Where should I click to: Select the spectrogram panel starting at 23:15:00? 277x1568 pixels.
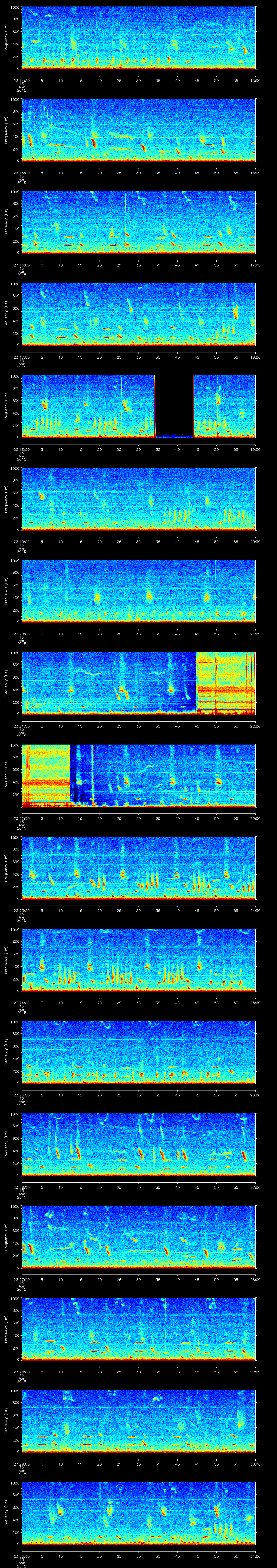[139, 130]
